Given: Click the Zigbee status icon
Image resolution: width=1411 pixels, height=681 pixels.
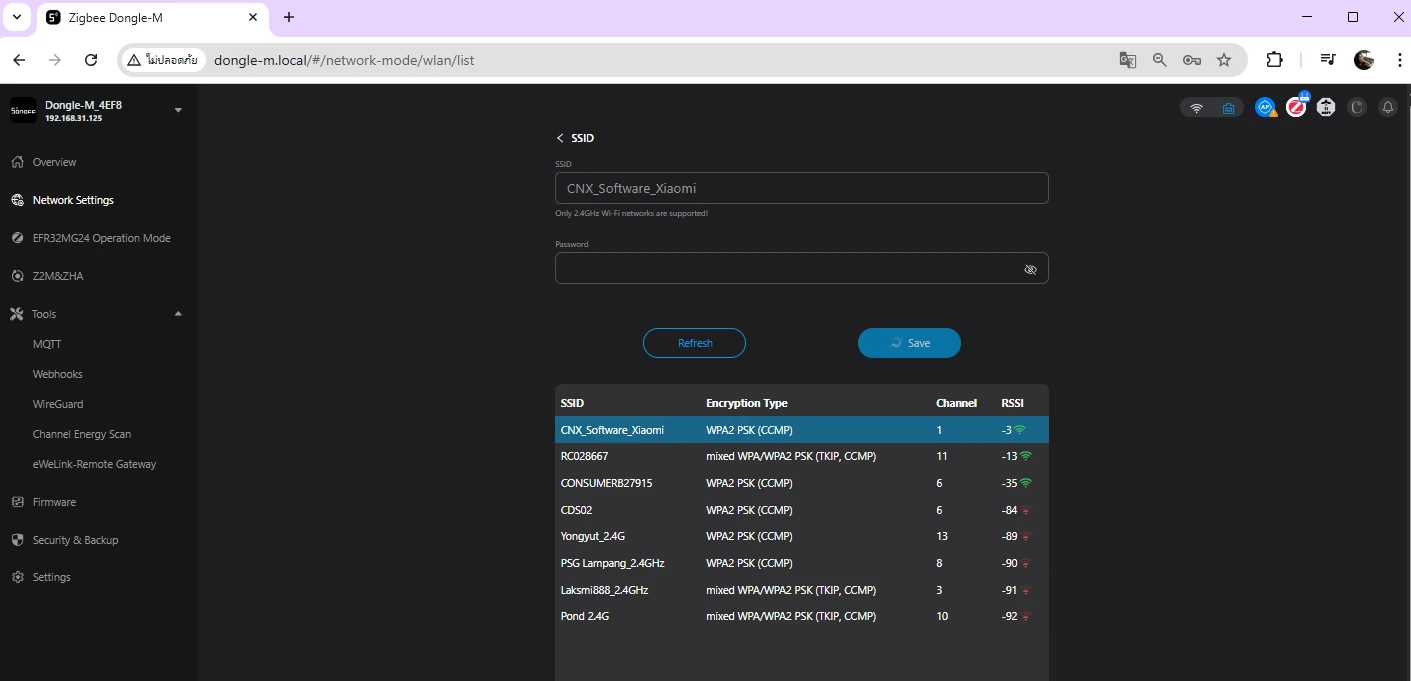Looking at the screenshot, I should [1296, 107].
